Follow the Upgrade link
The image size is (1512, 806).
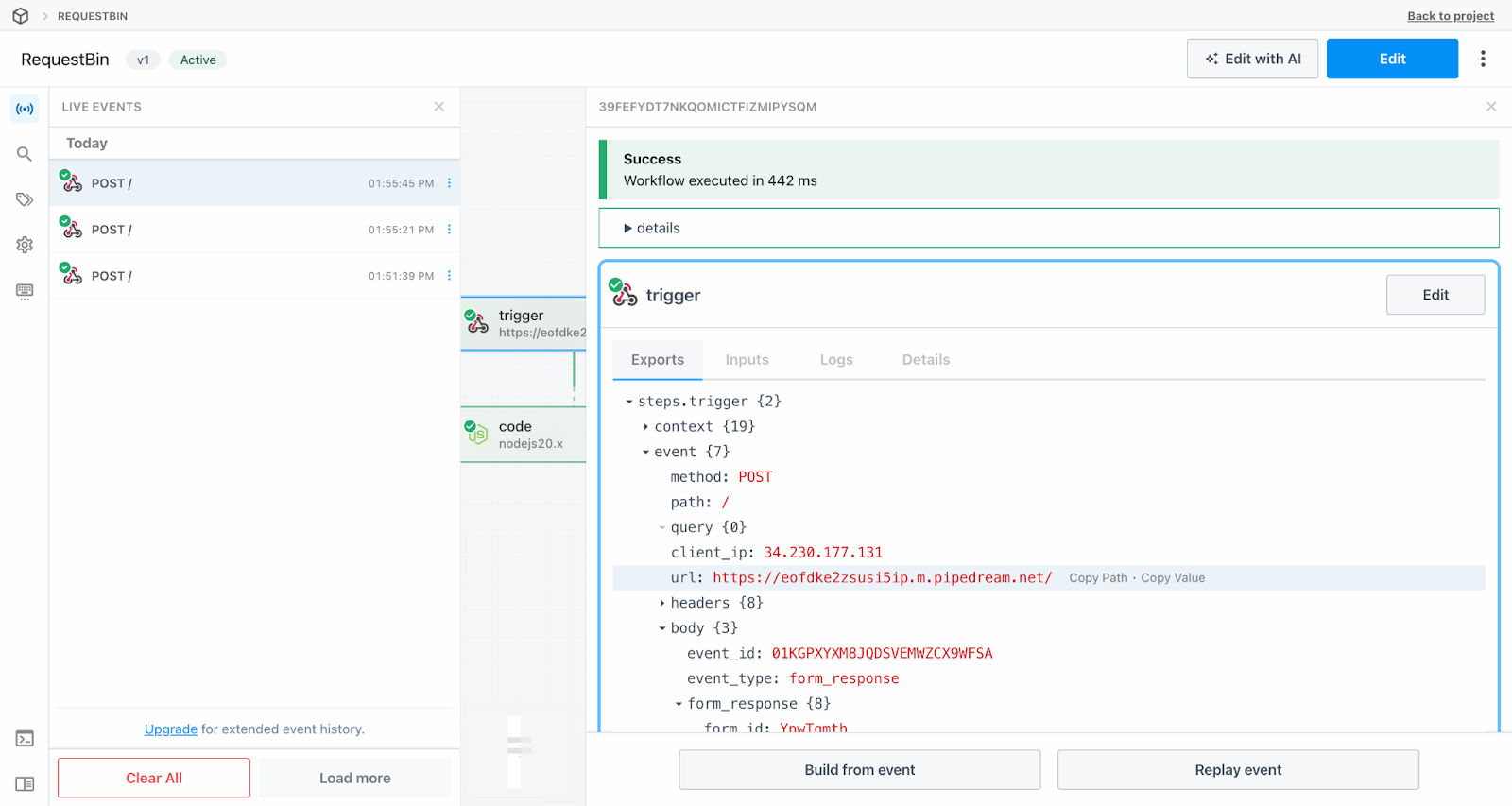coord(170,729)
